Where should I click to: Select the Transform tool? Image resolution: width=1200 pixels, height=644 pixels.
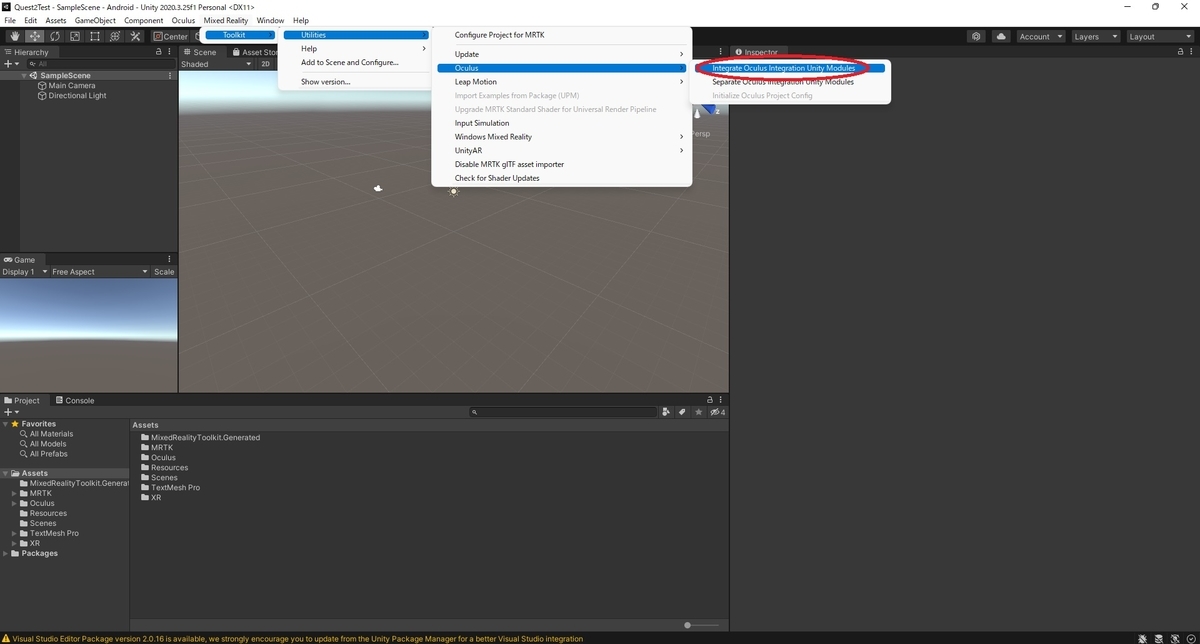114,36
